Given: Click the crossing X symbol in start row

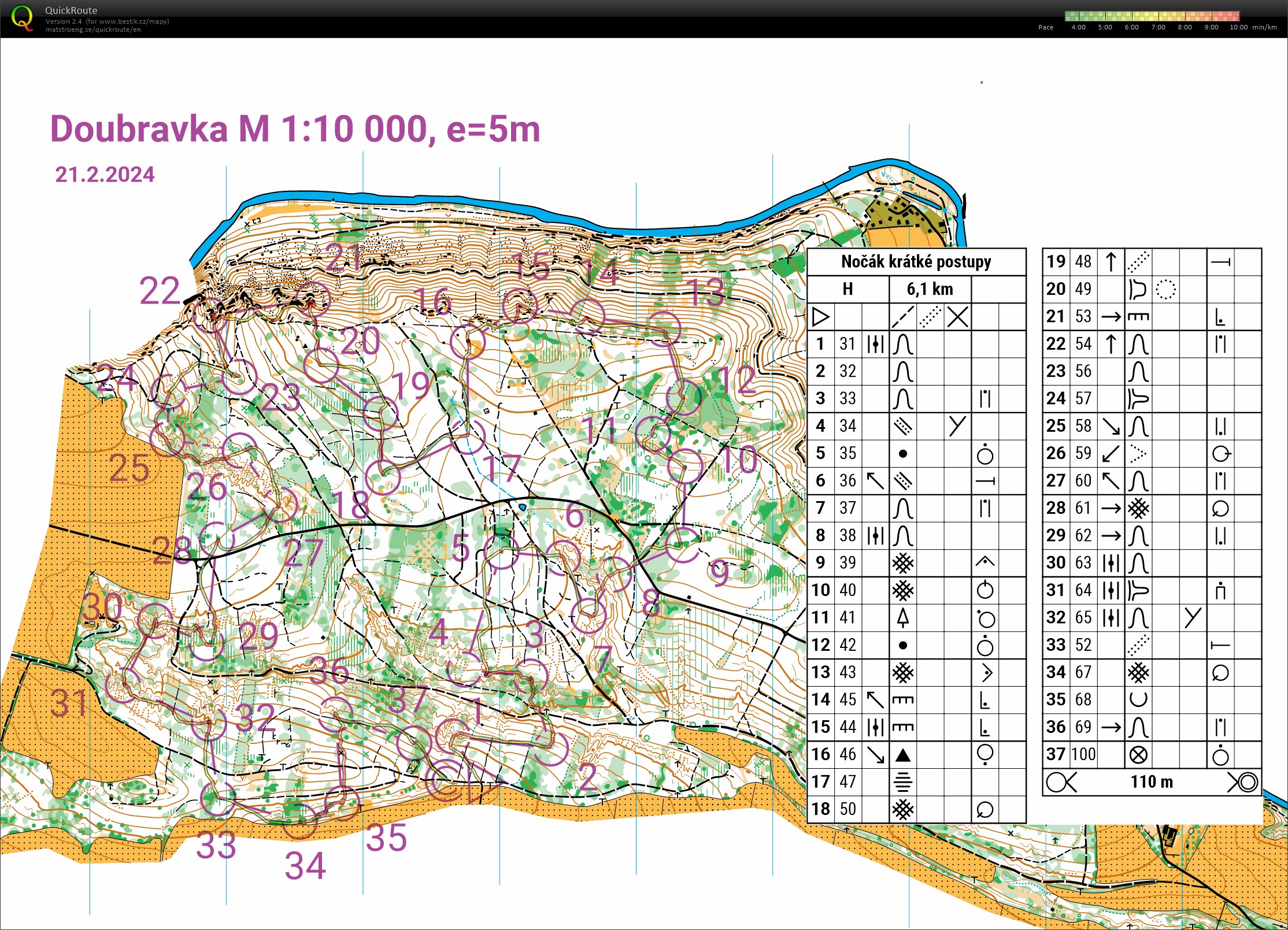Looking at the screenshot, I should tap(957, 317).
